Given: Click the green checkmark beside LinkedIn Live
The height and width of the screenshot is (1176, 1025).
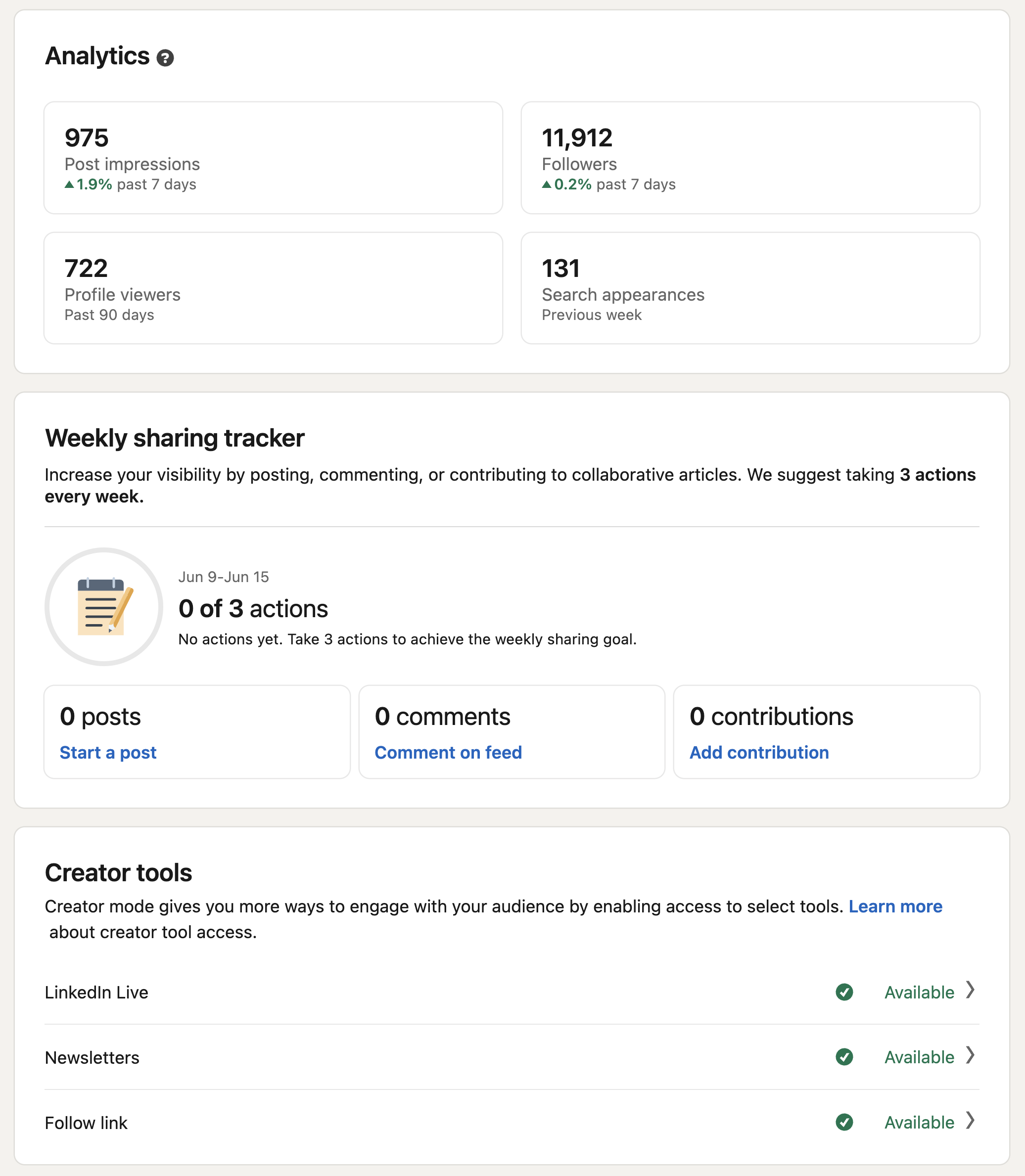Looking at the screenshot, I should tap(844, 993).
